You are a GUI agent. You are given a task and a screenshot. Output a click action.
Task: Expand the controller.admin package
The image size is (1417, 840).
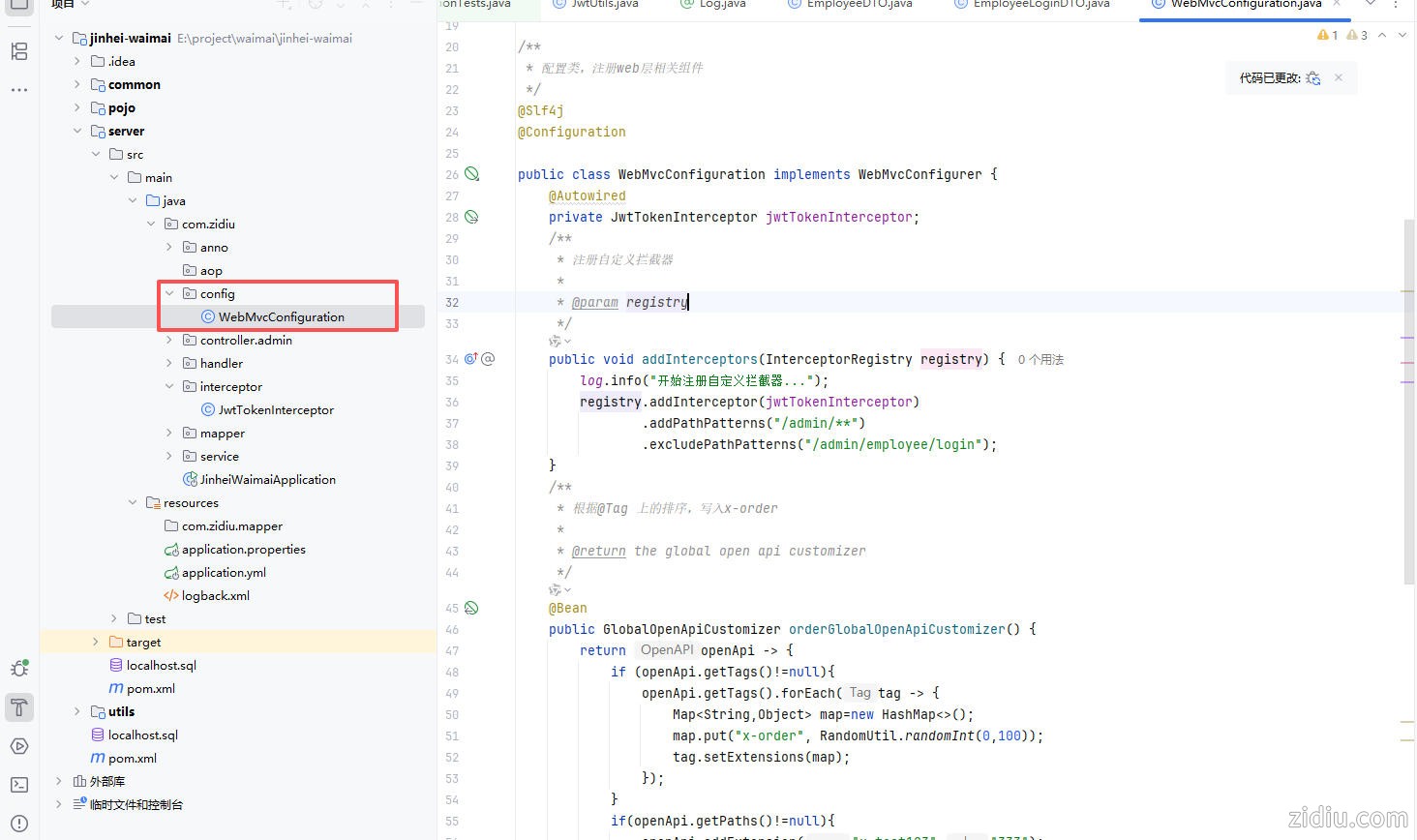point(169,340)
